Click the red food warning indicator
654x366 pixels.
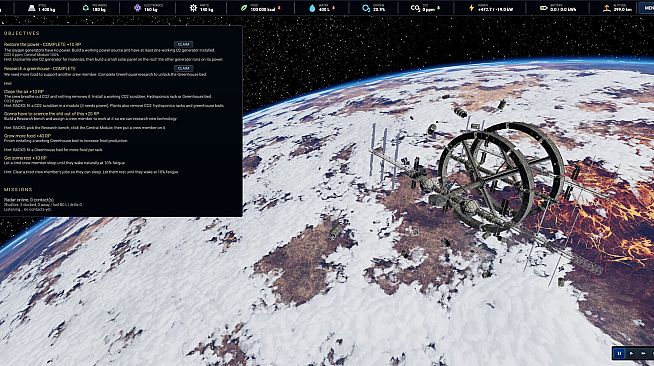coord(279,8)
